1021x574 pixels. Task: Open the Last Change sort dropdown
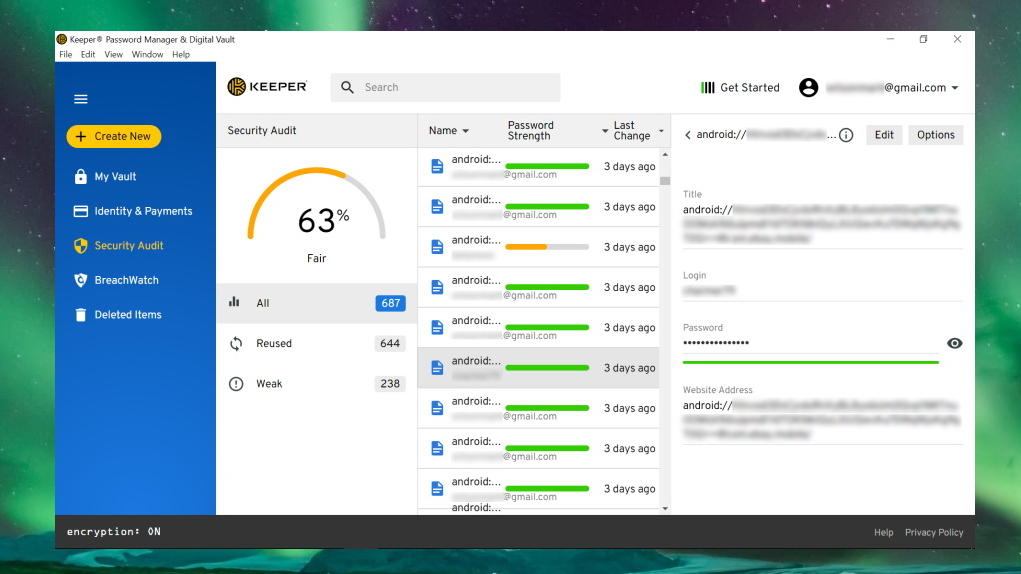(661, 131)
